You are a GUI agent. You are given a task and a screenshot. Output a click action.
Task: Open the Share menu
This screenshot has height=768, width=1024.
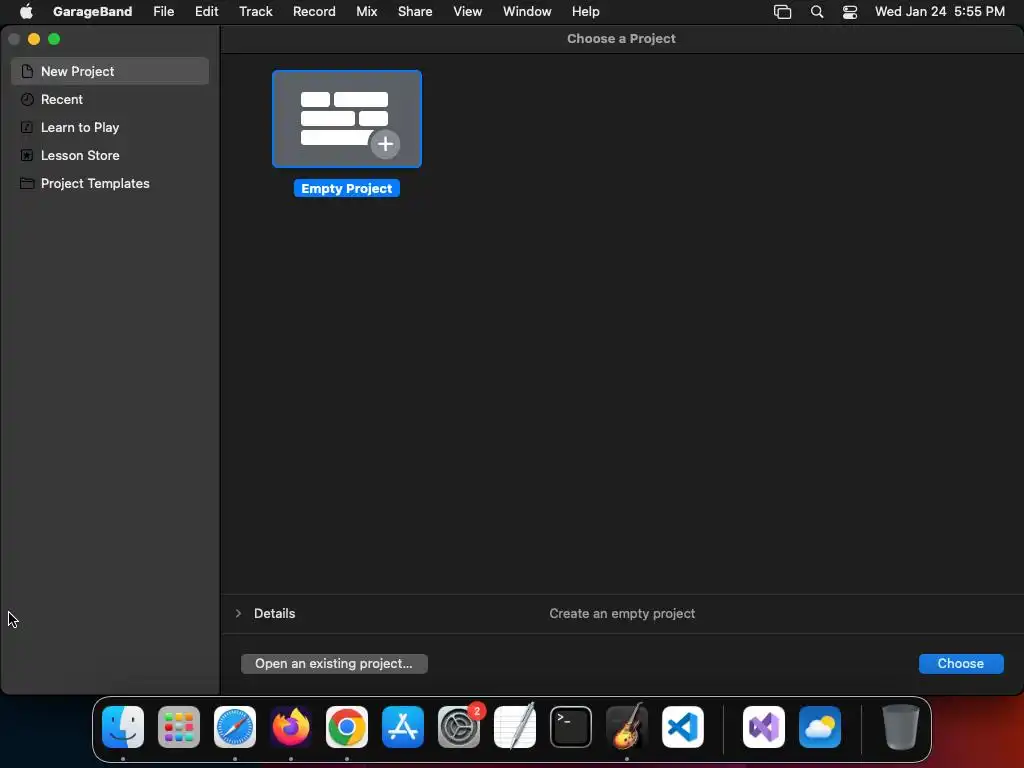[x=415, y=11]
